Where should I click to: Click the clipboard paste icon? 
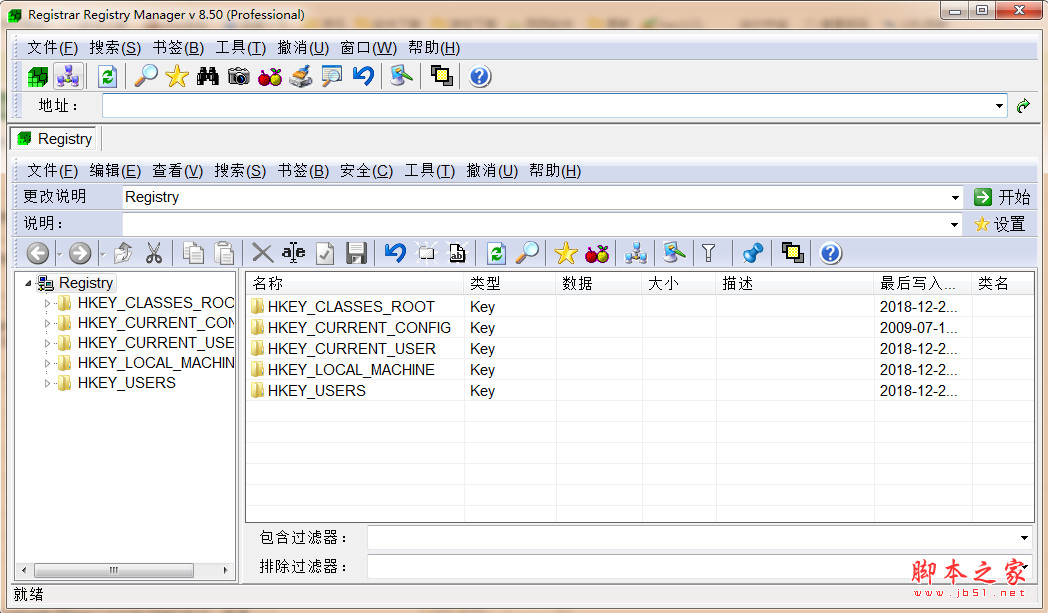224,253
